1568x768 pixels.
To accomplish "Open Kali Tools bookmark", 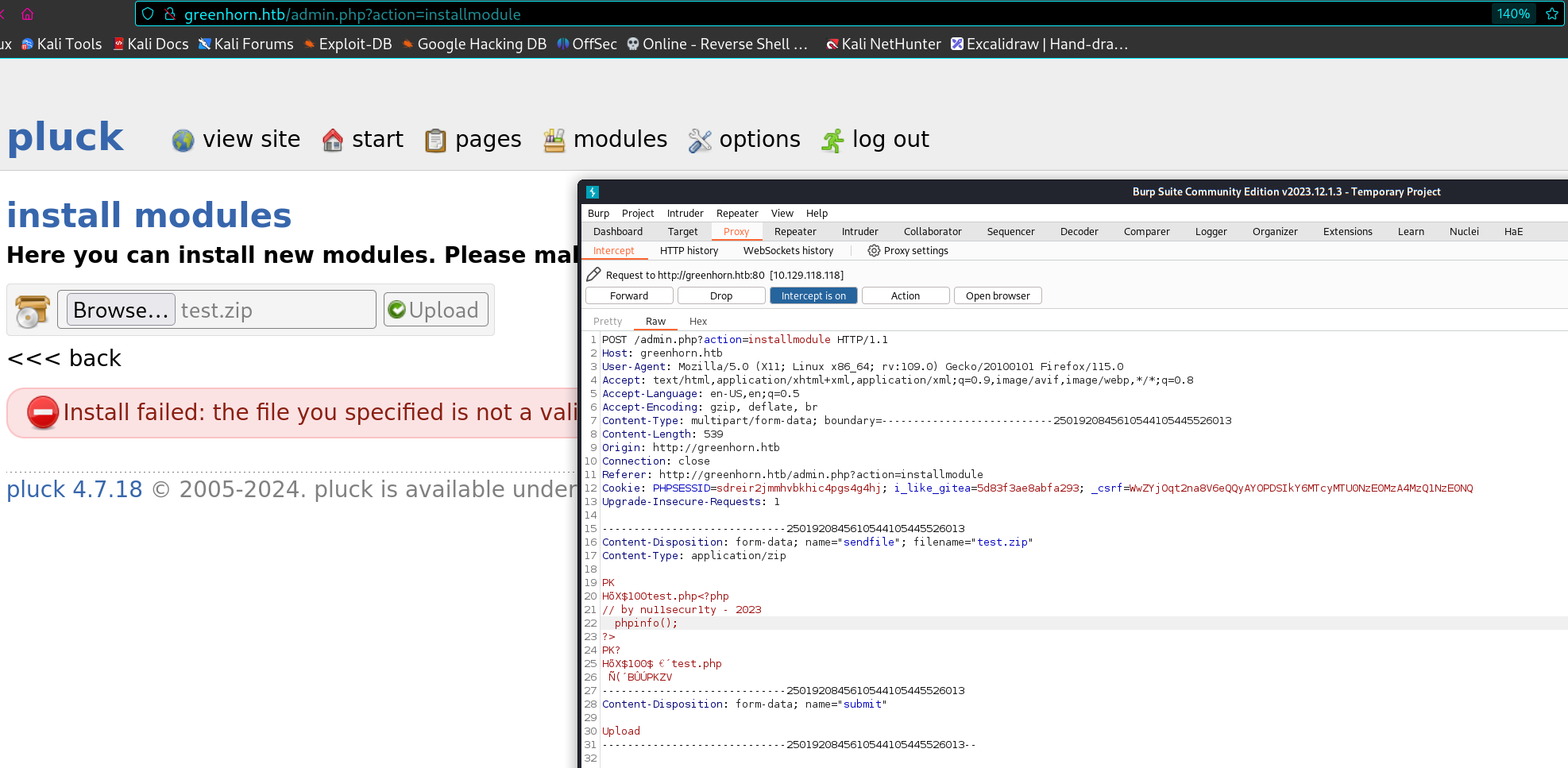I will tap(62, 44).
